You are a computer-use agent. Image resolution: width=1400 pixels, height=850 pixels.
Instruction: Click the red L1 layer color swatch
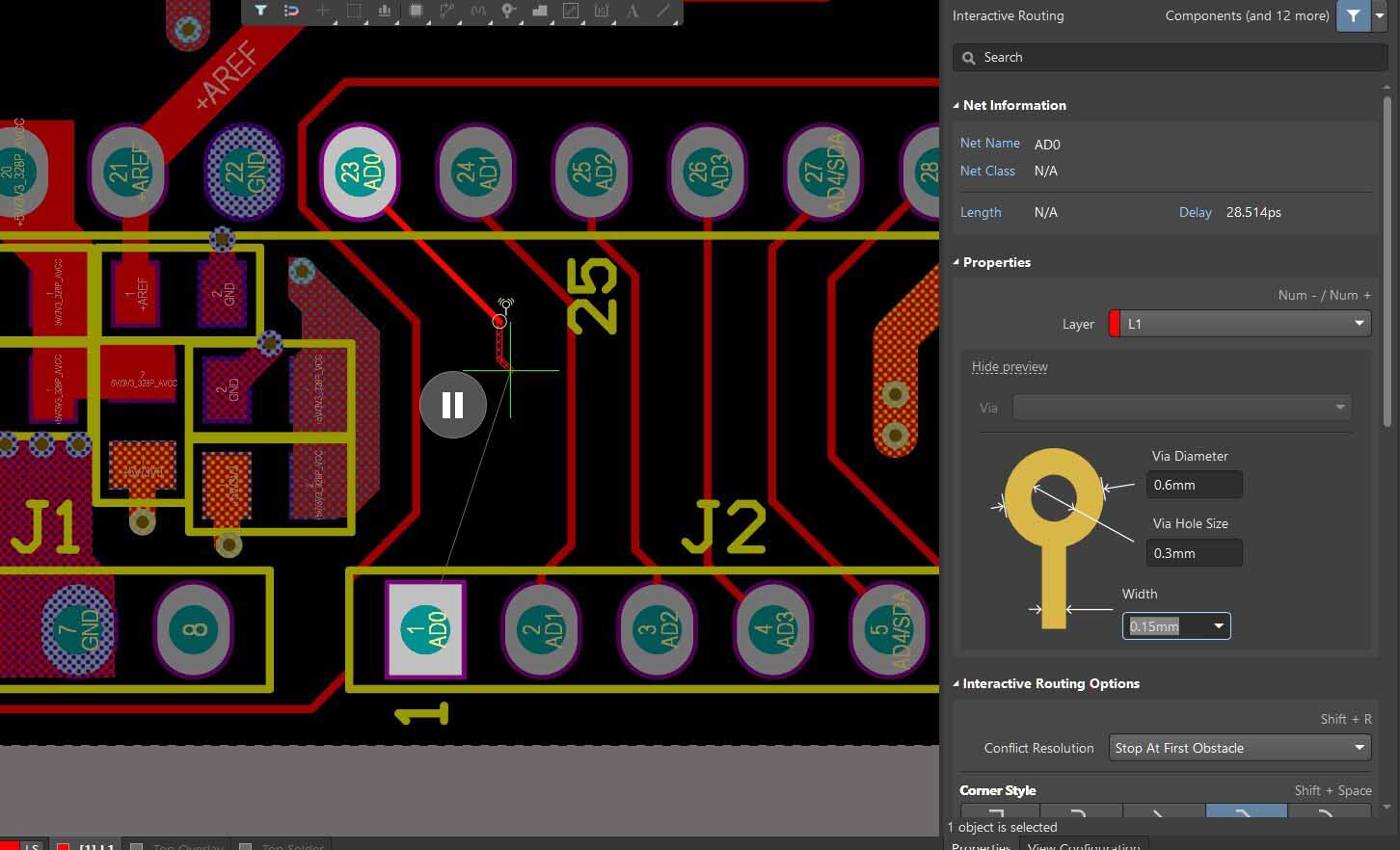click(x=1115, y=324)
